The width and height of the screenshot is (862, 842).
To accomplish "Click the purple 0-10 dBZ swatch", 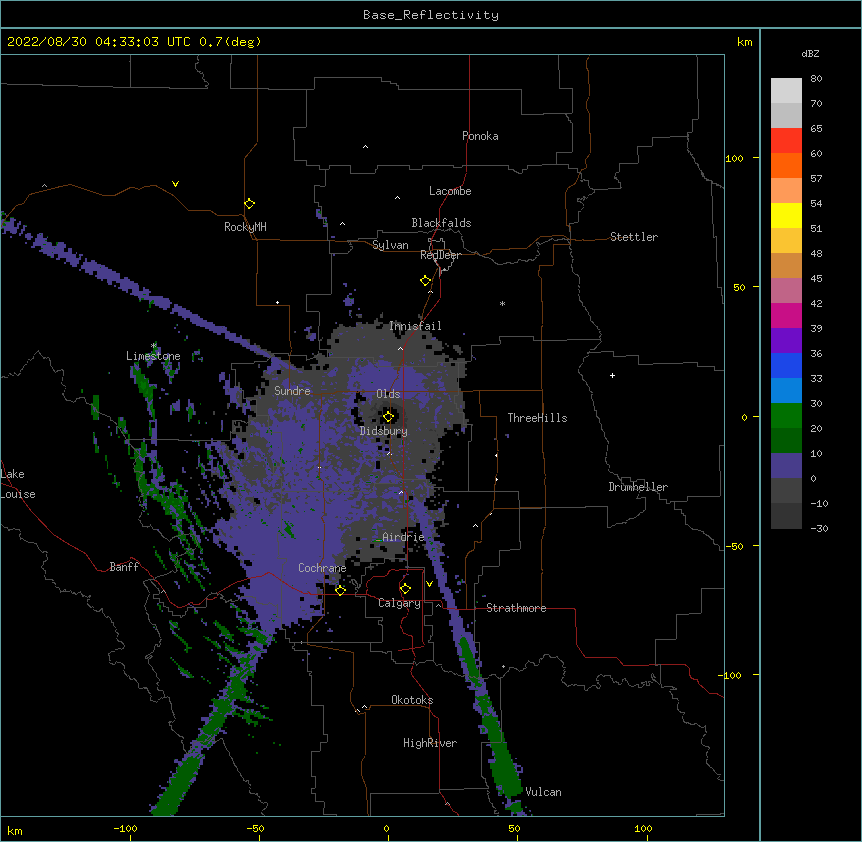I will pos(786,466).
